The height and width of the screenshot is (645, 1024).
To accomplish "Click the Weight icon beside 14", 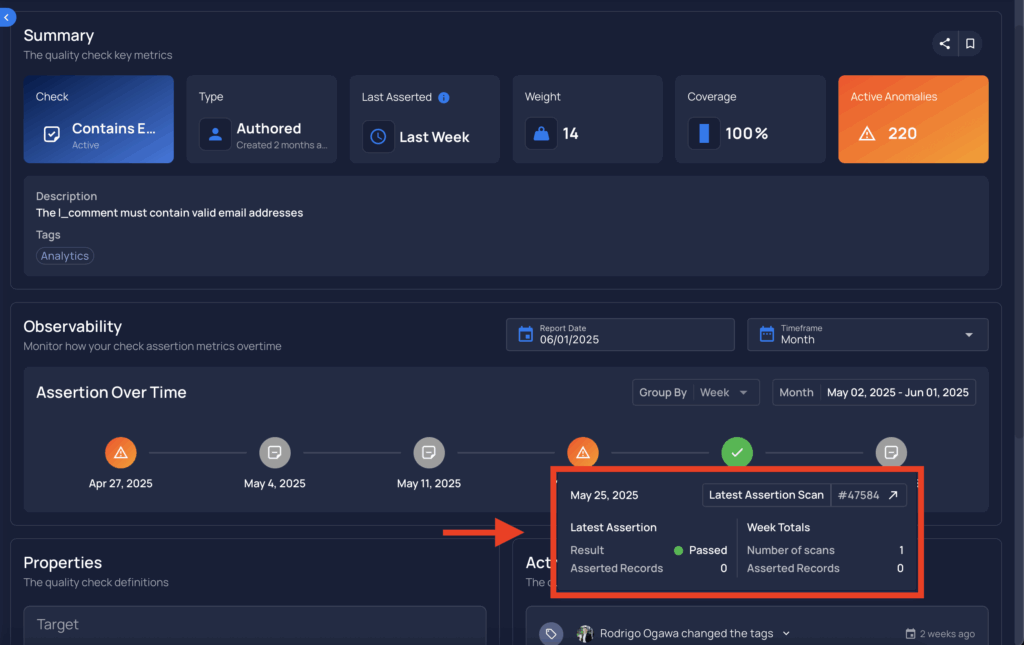I will point(541,134).
